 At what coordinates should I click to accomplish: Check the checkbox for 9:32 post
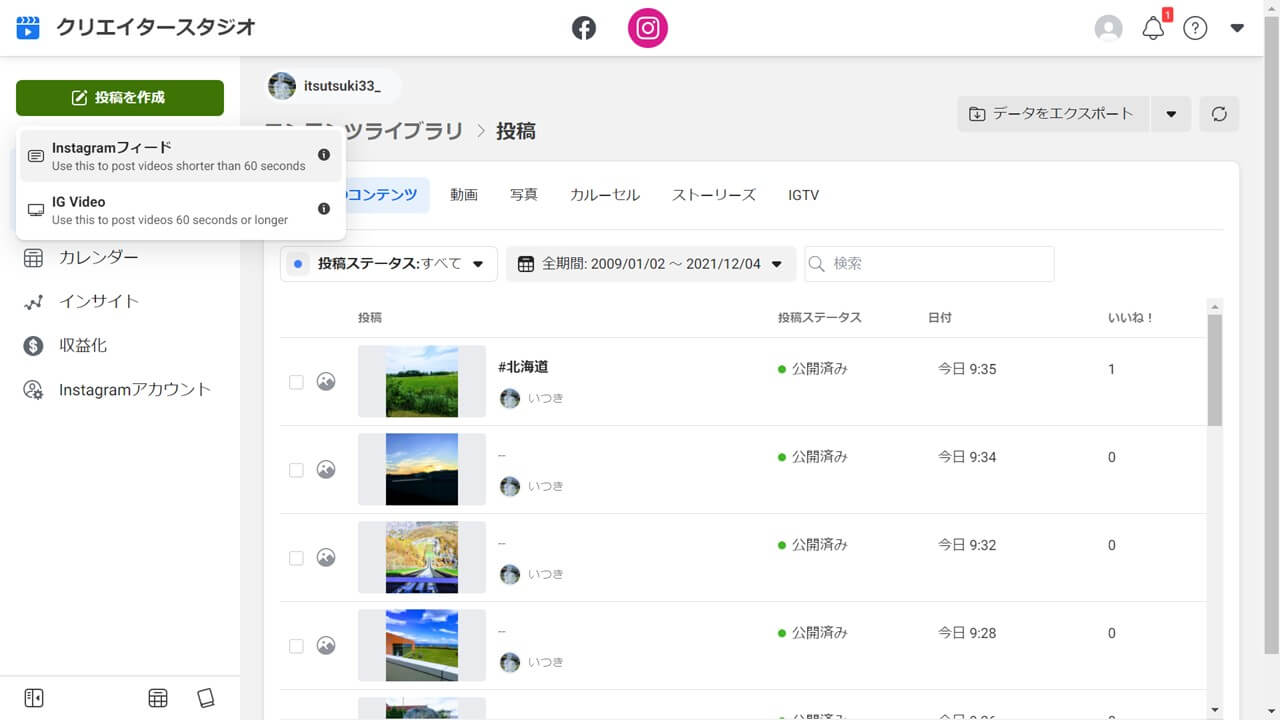point(296,558)
